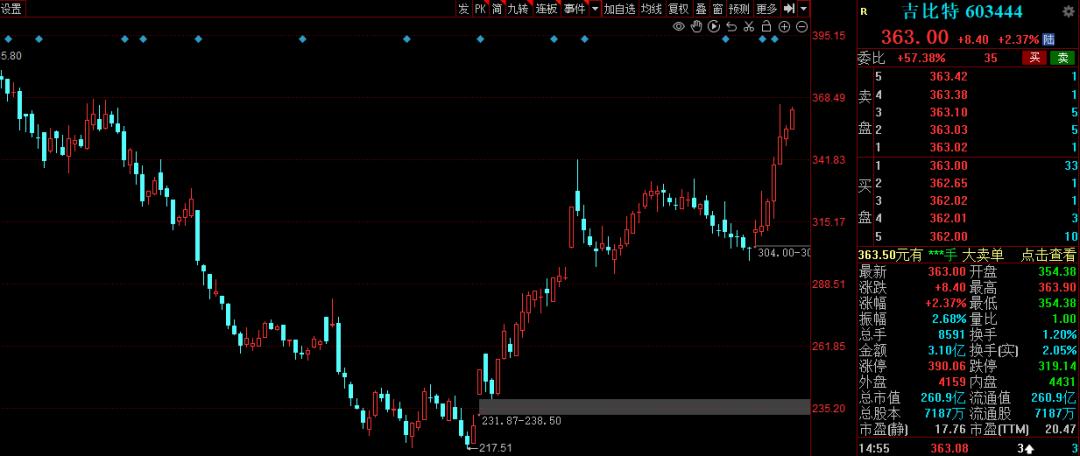Click the undo arrow icon

[731, 27]
